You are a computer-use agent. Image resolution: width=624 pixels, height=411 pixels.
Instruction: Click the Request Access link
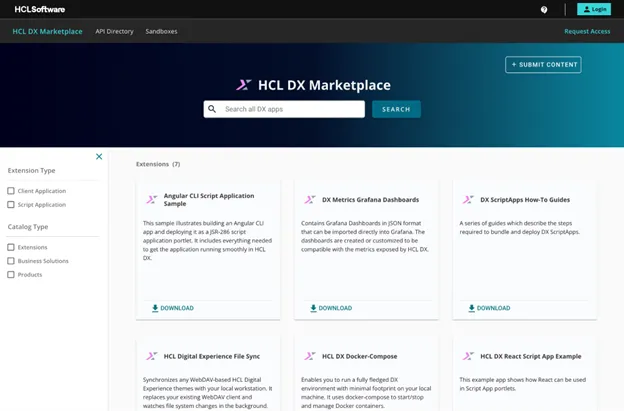point(587,31)
